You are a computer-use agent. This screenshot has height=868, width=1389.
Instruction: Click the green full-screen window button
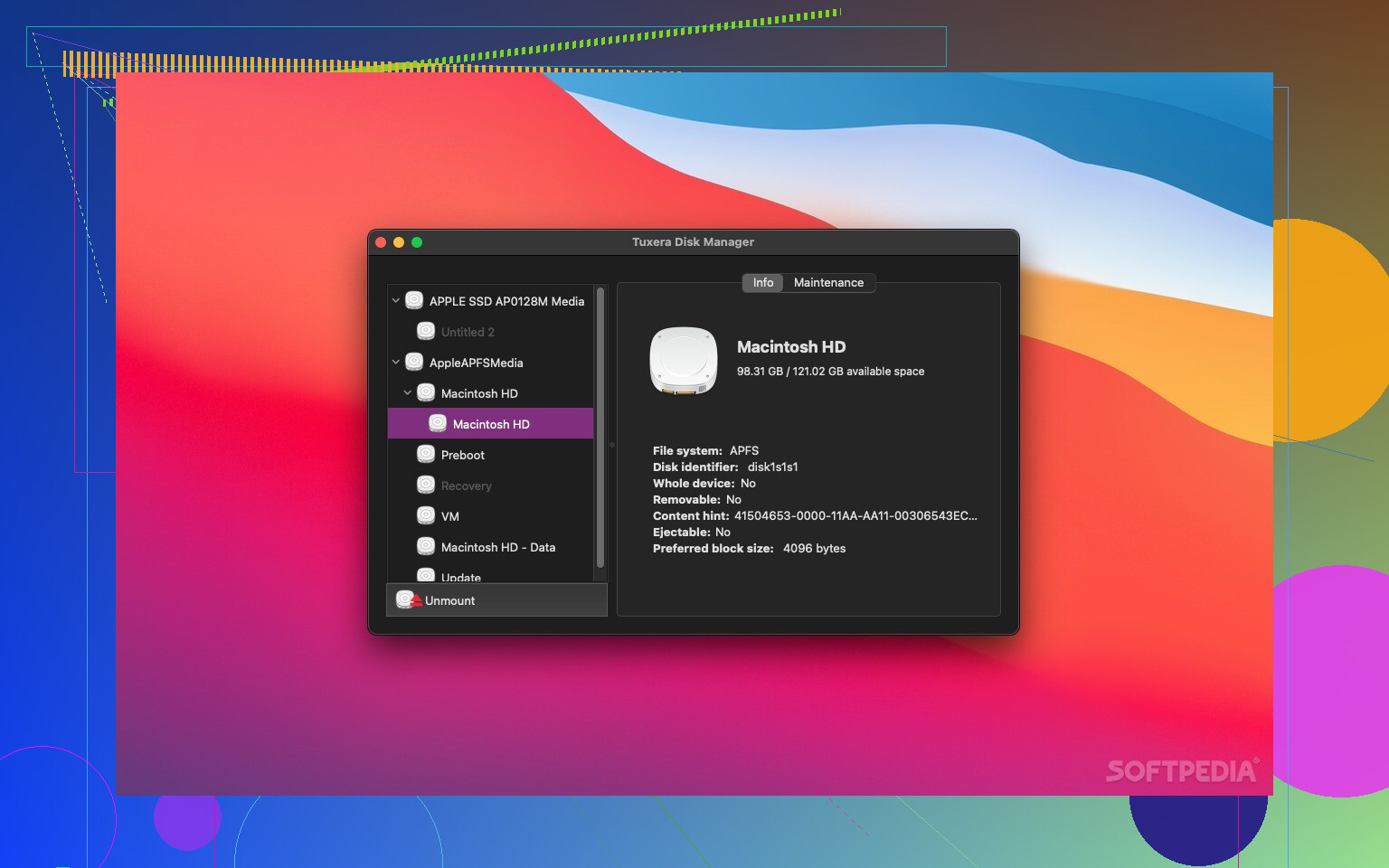pos(417,242)
